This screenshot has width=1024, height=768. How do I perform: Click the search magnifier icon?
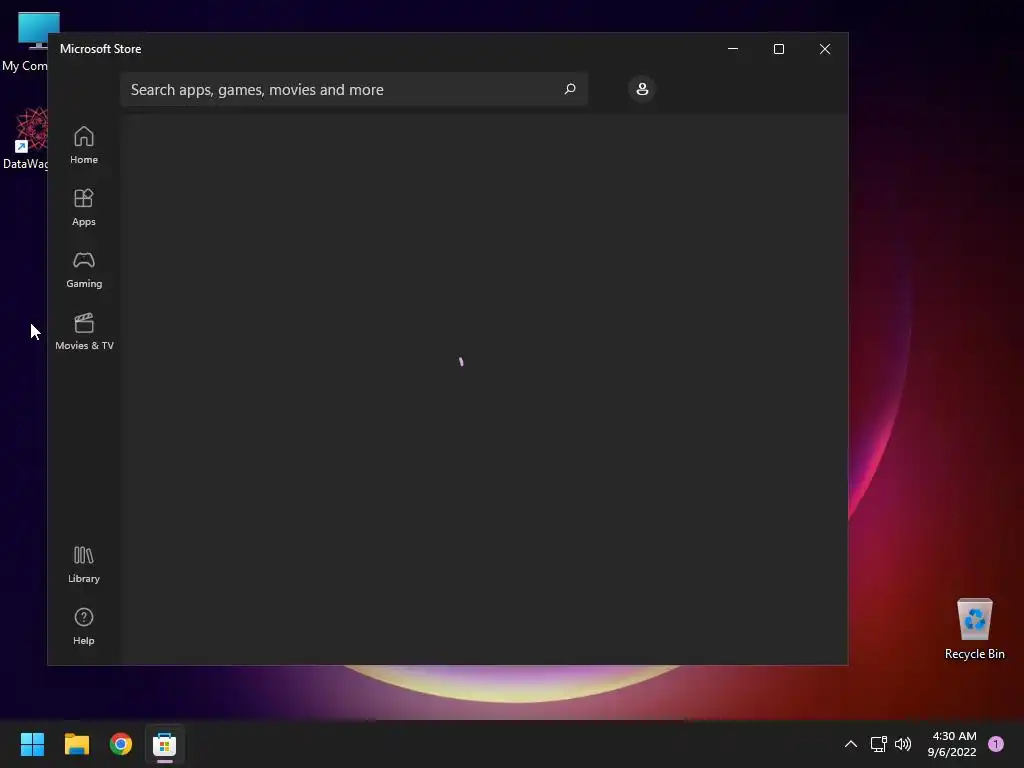(569, 89)
